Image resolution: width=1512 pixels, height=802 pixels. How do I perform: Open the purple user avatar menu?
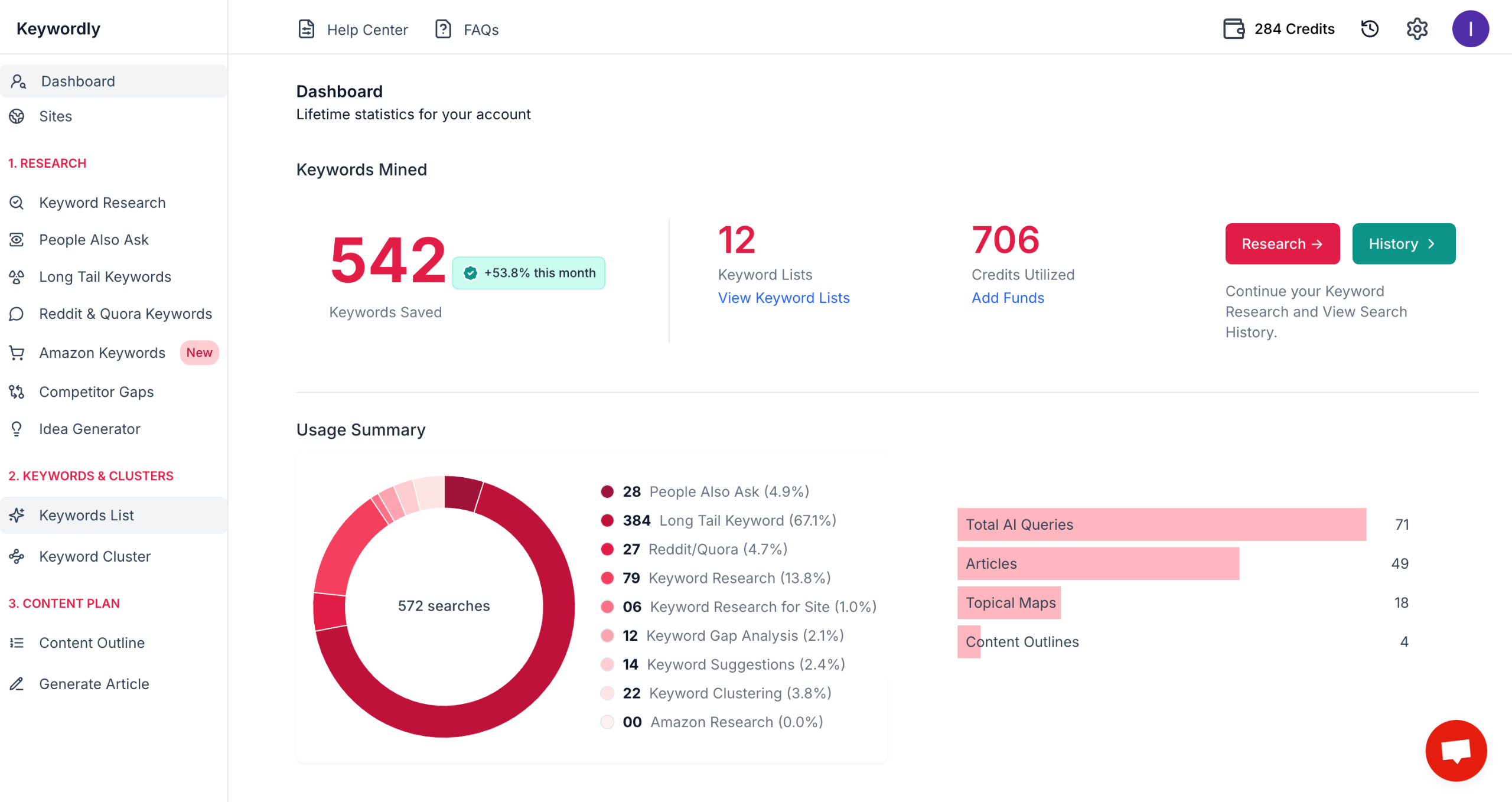click(1470, 29)
